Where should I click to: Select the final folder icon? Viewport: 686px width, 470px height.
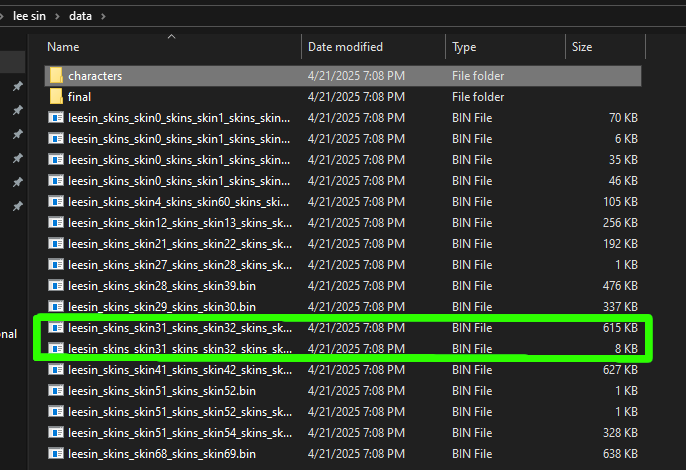(56, 96)
